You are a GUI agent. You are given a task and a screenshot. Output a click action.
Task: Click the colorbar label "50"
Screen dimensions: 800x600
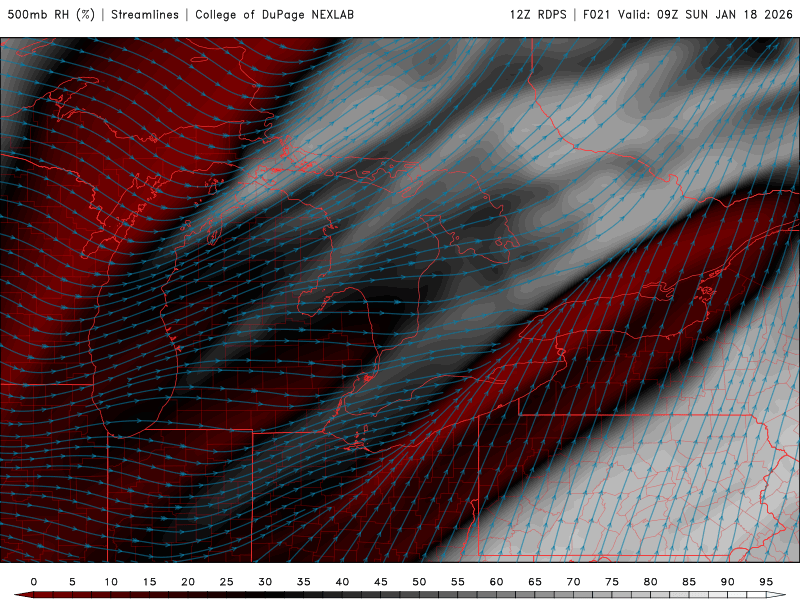(x=419, y=582)
